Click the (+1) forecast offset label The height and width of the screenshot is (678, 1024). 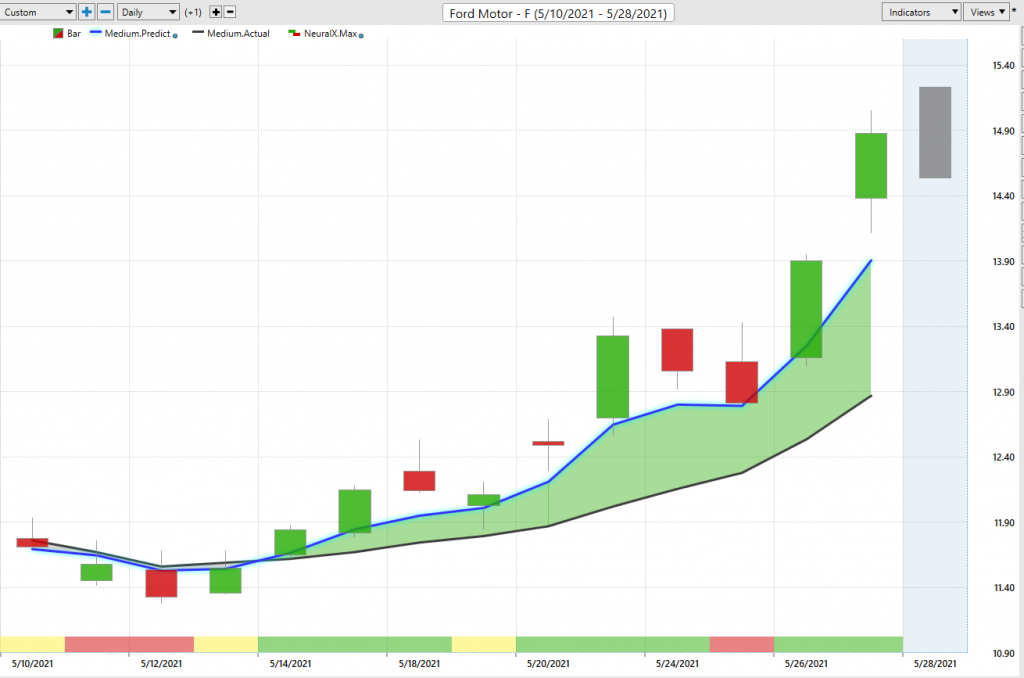click(193, 12)
